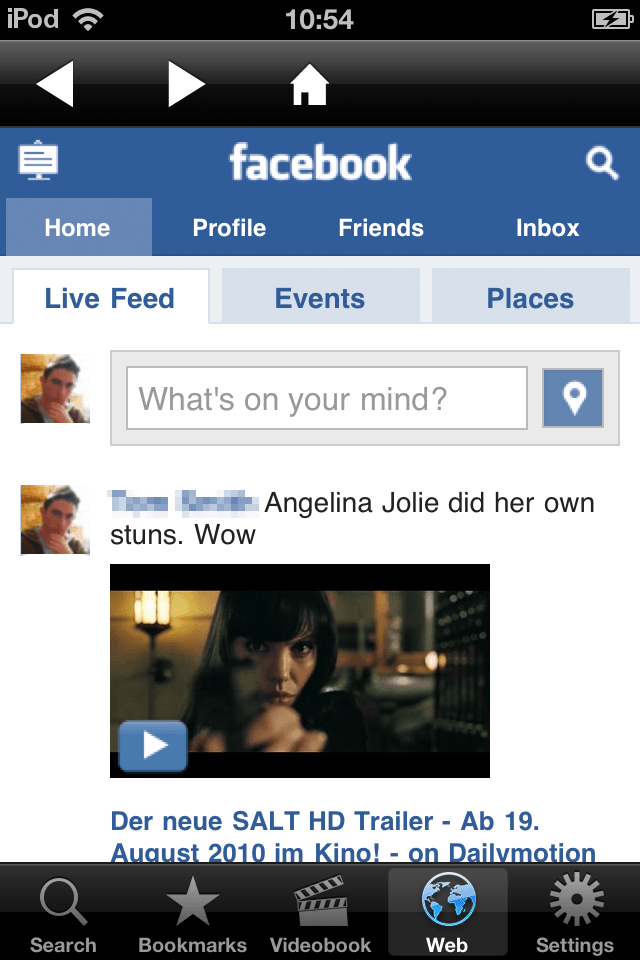Tap the post text 'Angelina Jolie did her own stuns'
The image size is (640, 960).
coord(352,519)
